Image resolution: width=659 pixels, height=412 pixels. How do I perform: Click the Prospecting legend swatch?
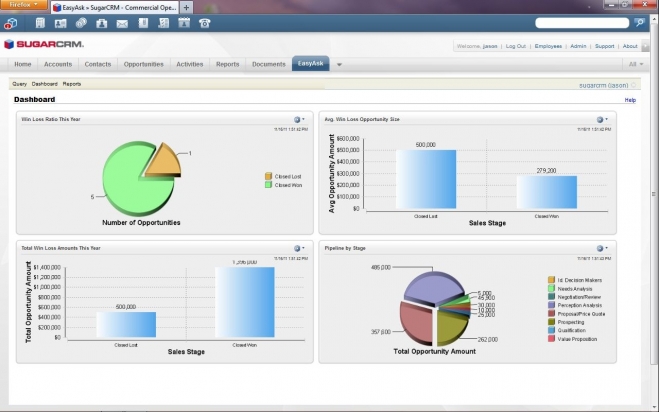pyautogui.click(x=551, y=322)
